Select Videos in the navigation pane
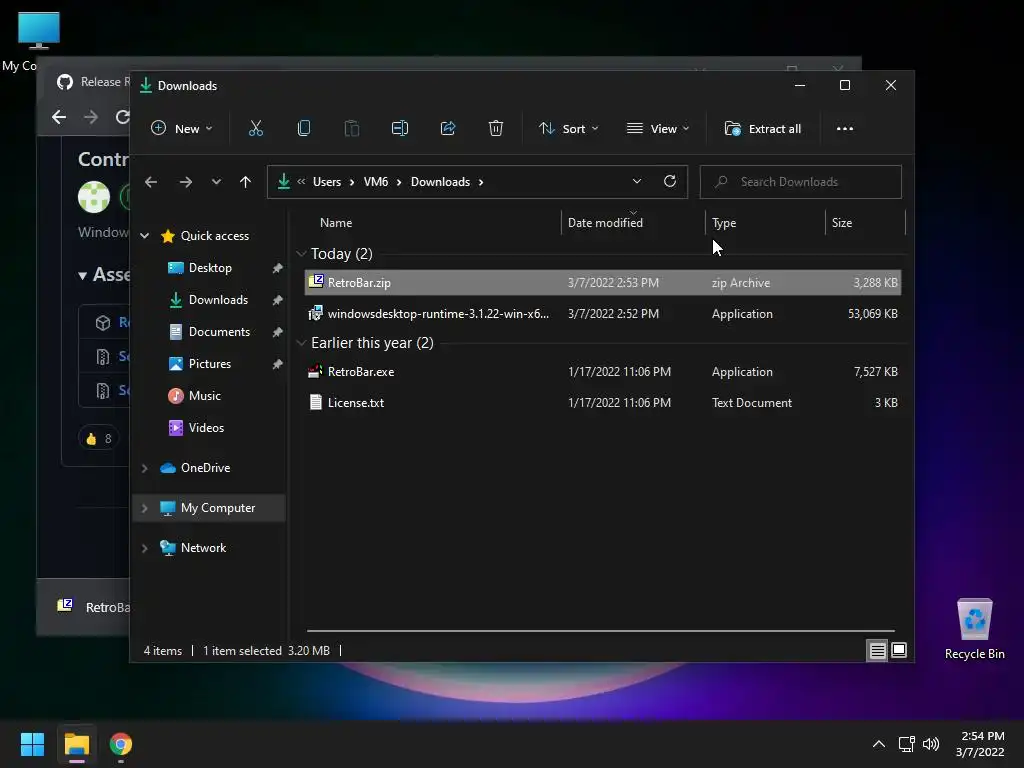 point(206,428)
